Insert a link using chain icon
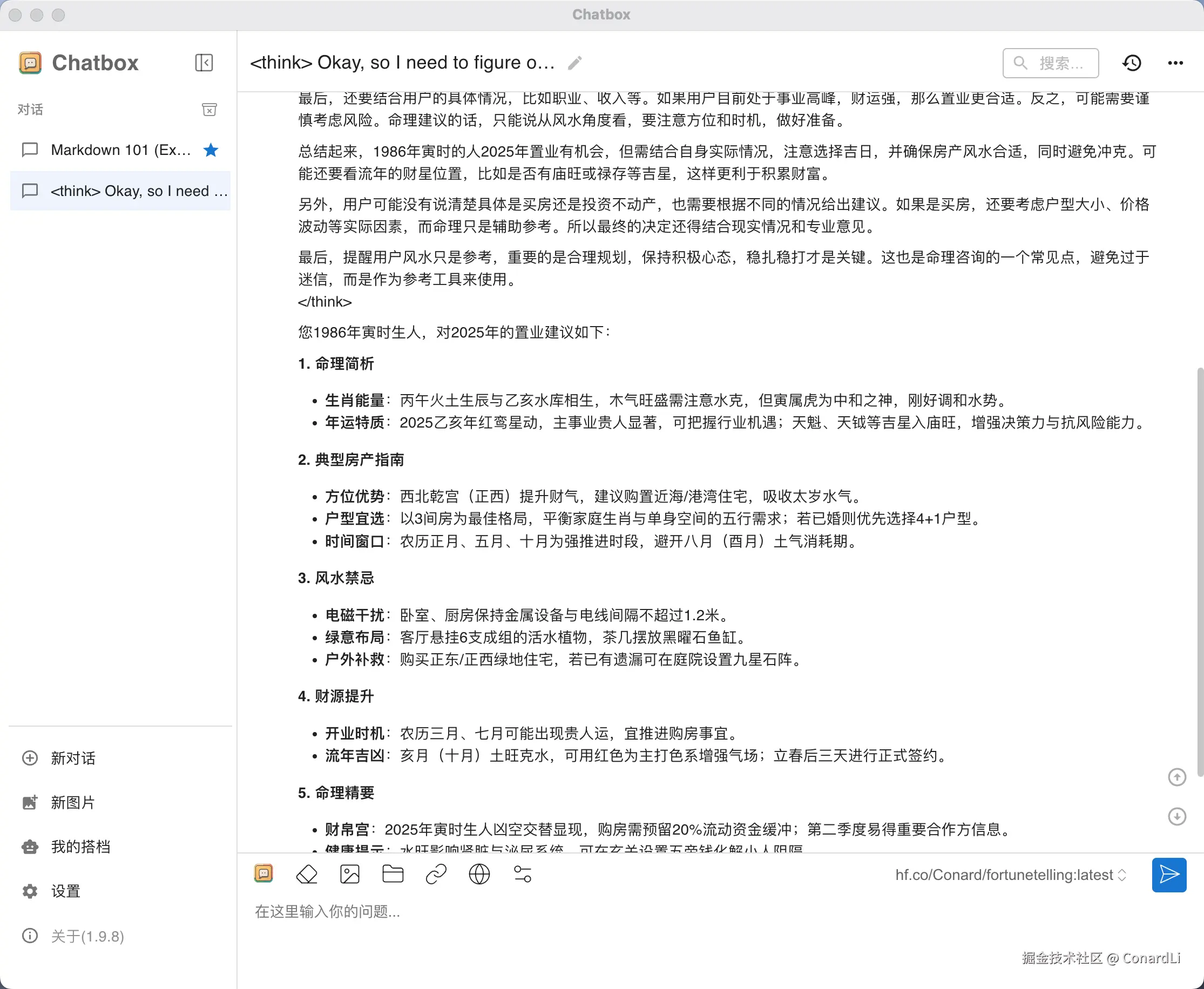This screenshot has width=1204, height=989. tap(436, 874)
